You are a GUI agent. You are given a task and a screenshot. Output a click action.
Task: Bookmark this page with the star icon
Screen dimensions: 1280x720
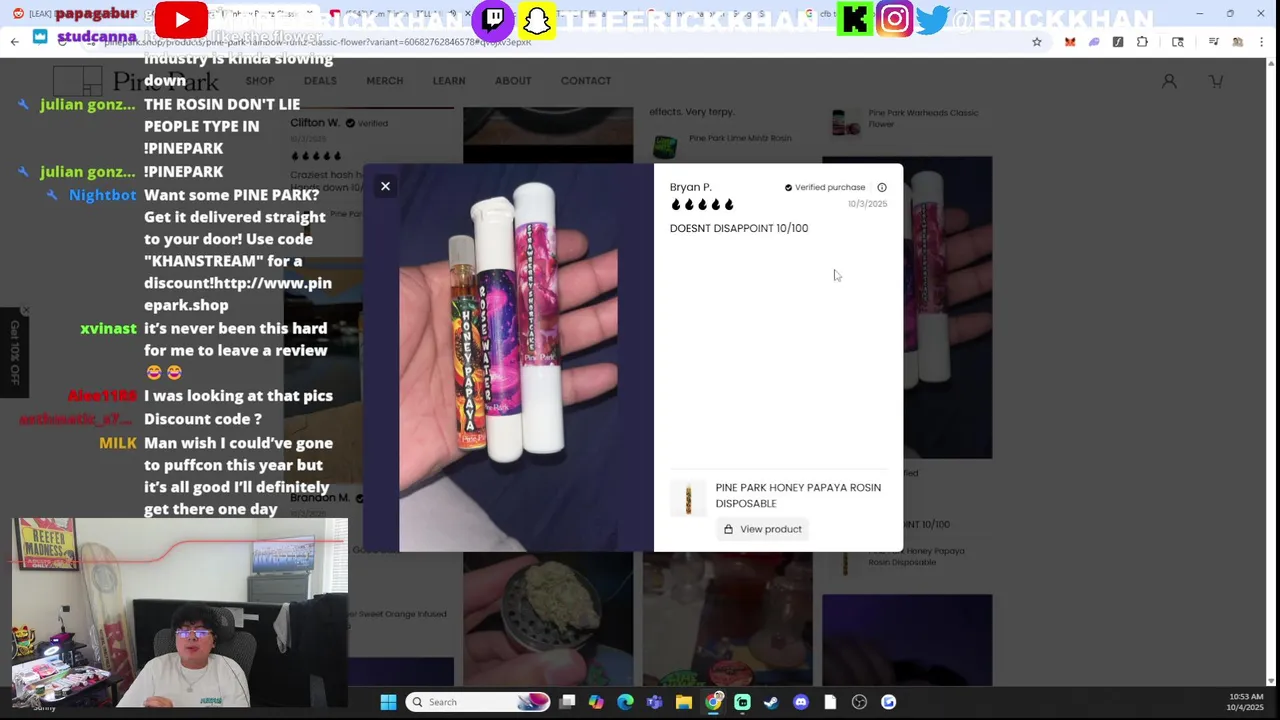(1037, 42)
